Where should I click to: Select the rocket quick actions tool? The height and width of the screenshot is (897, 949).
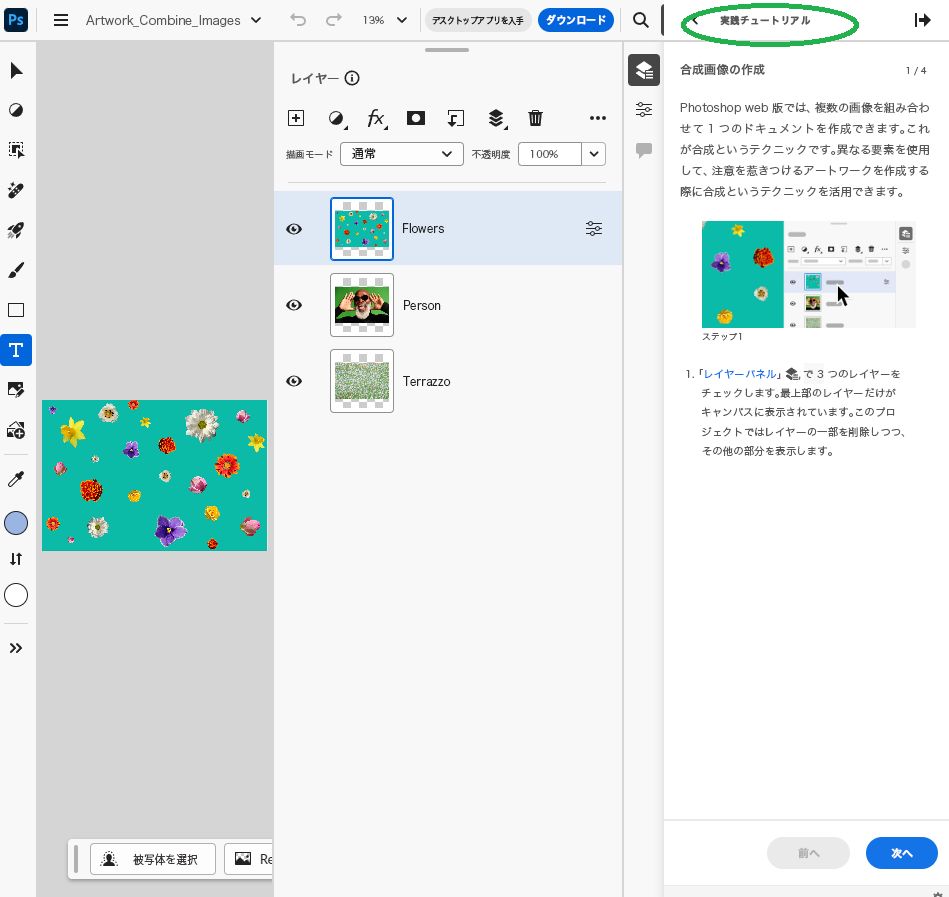16,230
